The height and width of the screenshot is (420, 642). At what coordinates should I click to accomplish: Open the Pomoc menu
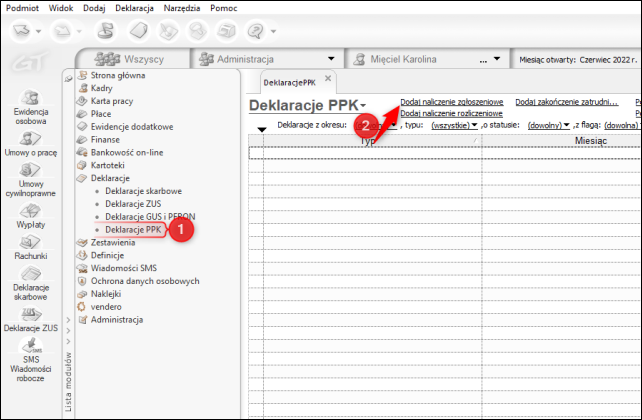[224, 8]
